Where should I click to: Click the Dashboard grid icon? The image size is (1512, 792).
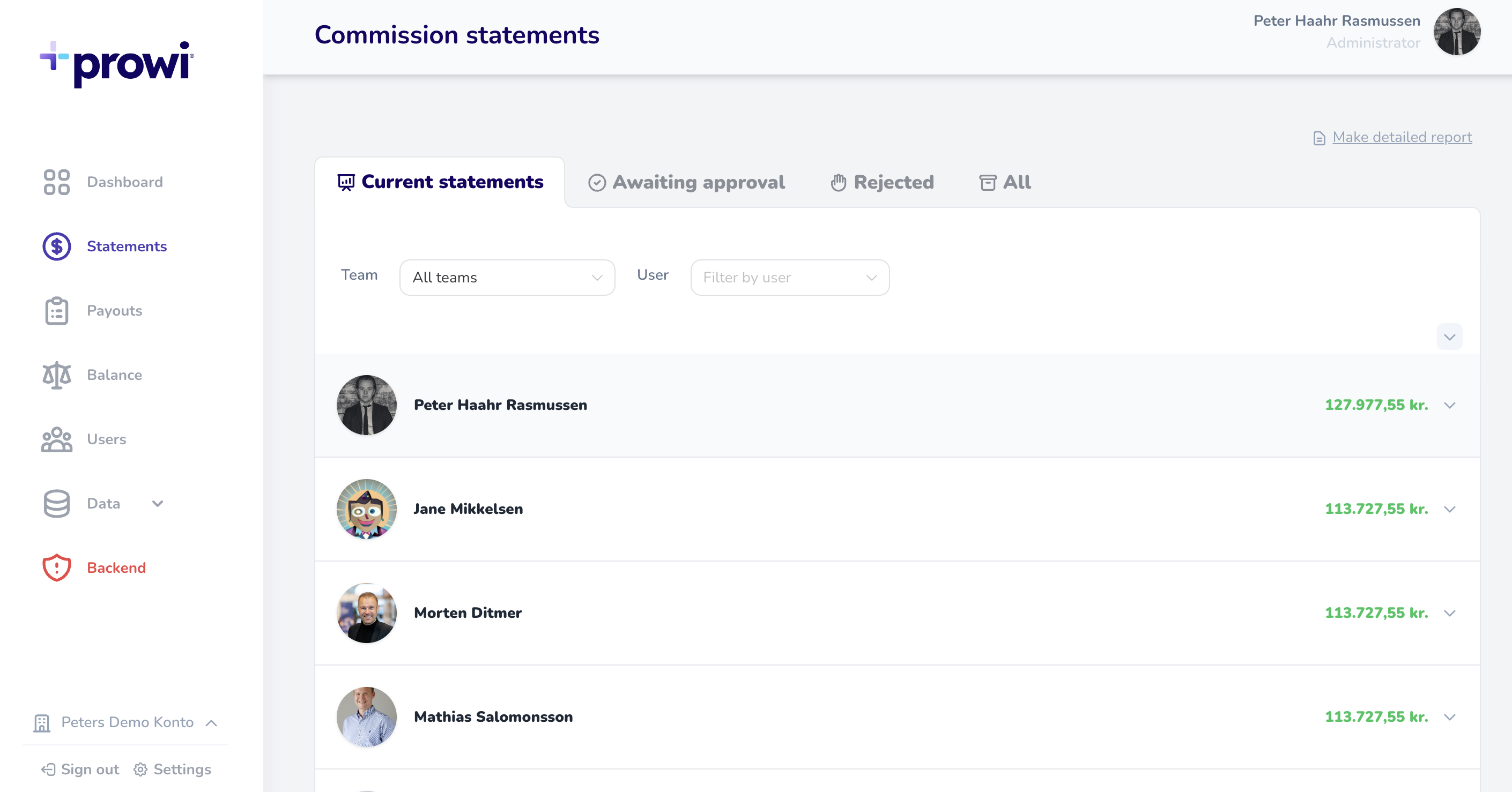click(56, 182)
